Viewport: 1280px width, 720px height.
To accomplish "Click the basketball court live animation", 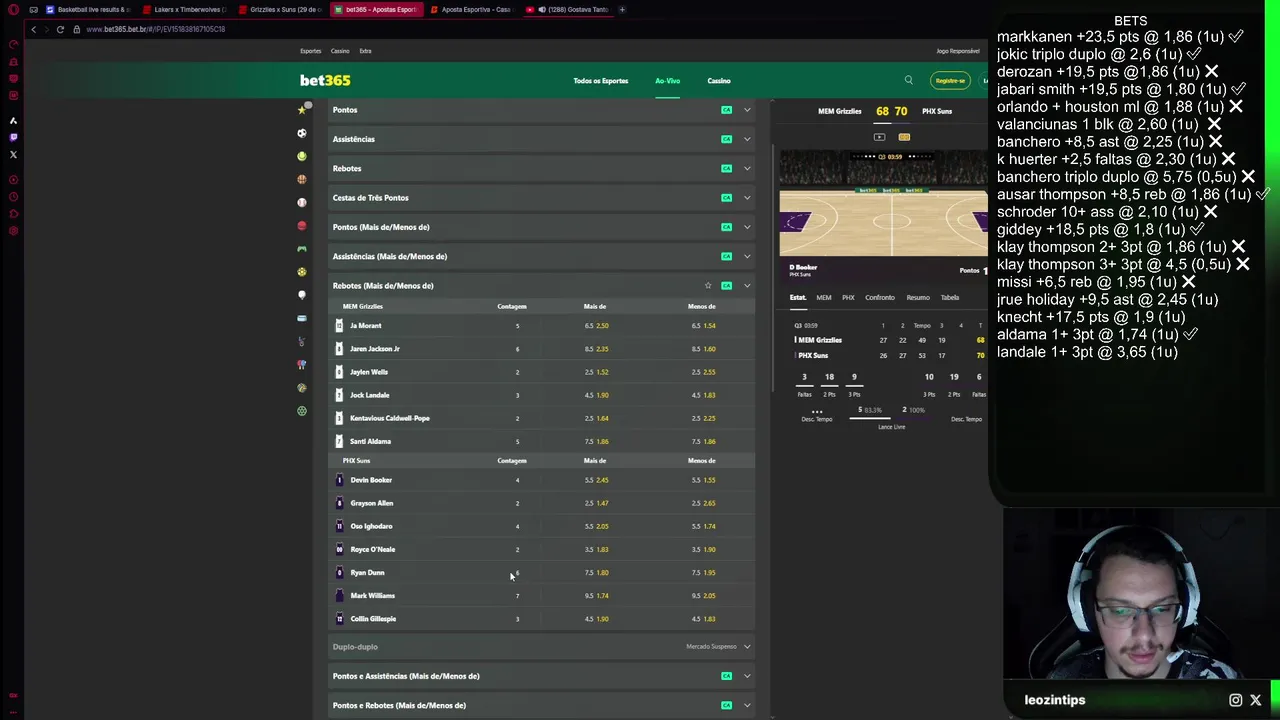I will click(x=883, y=202).
